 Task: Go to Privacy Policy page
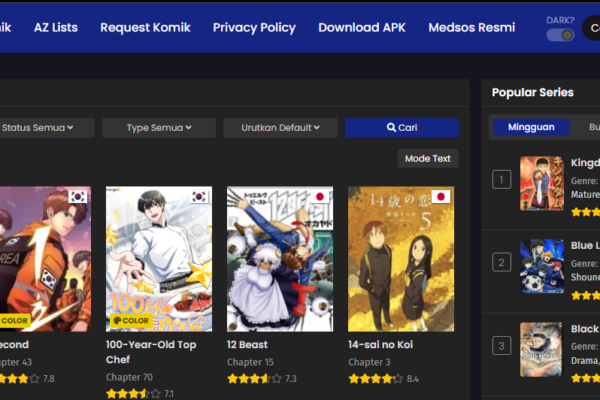point(254,28)
